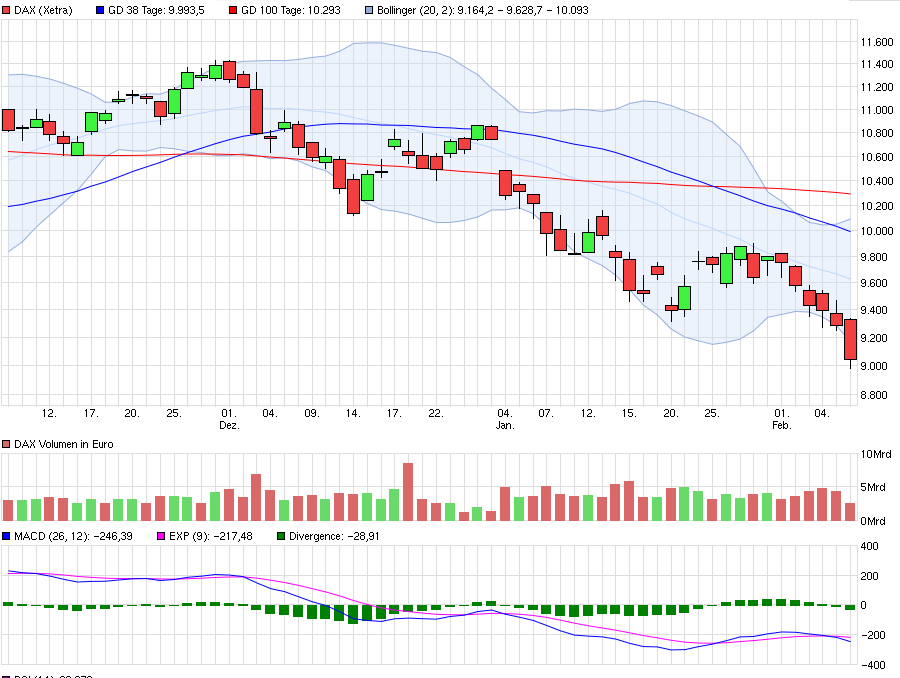Click the "EXP (9): −217,48" label
Screen dimensions: 900x678
pos(211,536)
